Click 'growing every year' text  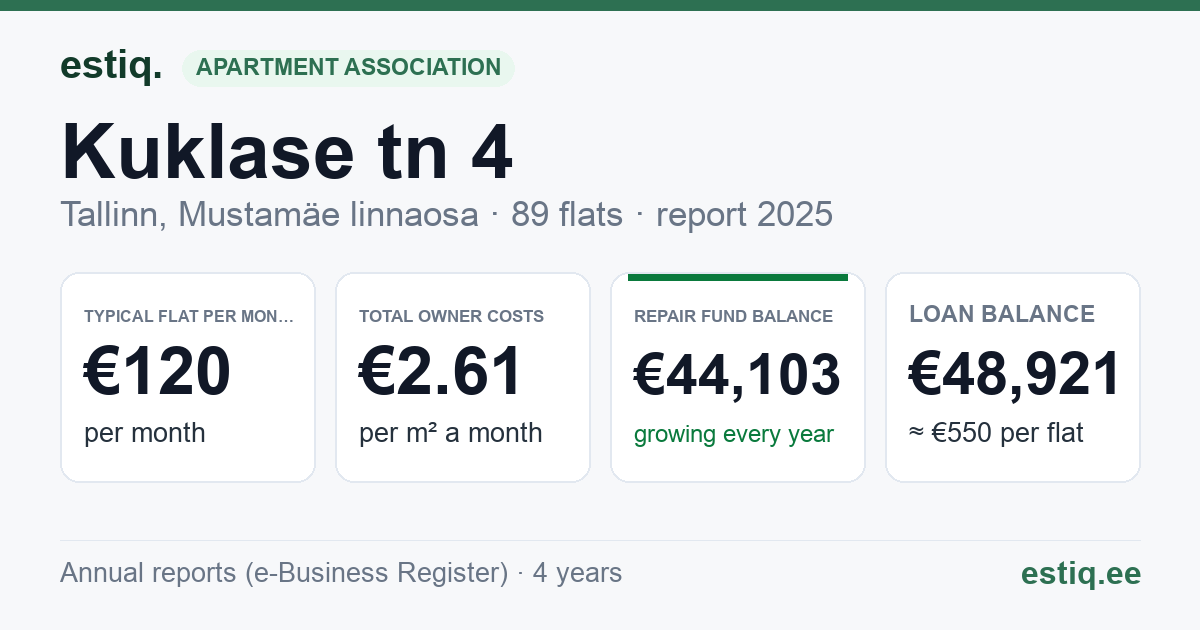tap(734, 434)
